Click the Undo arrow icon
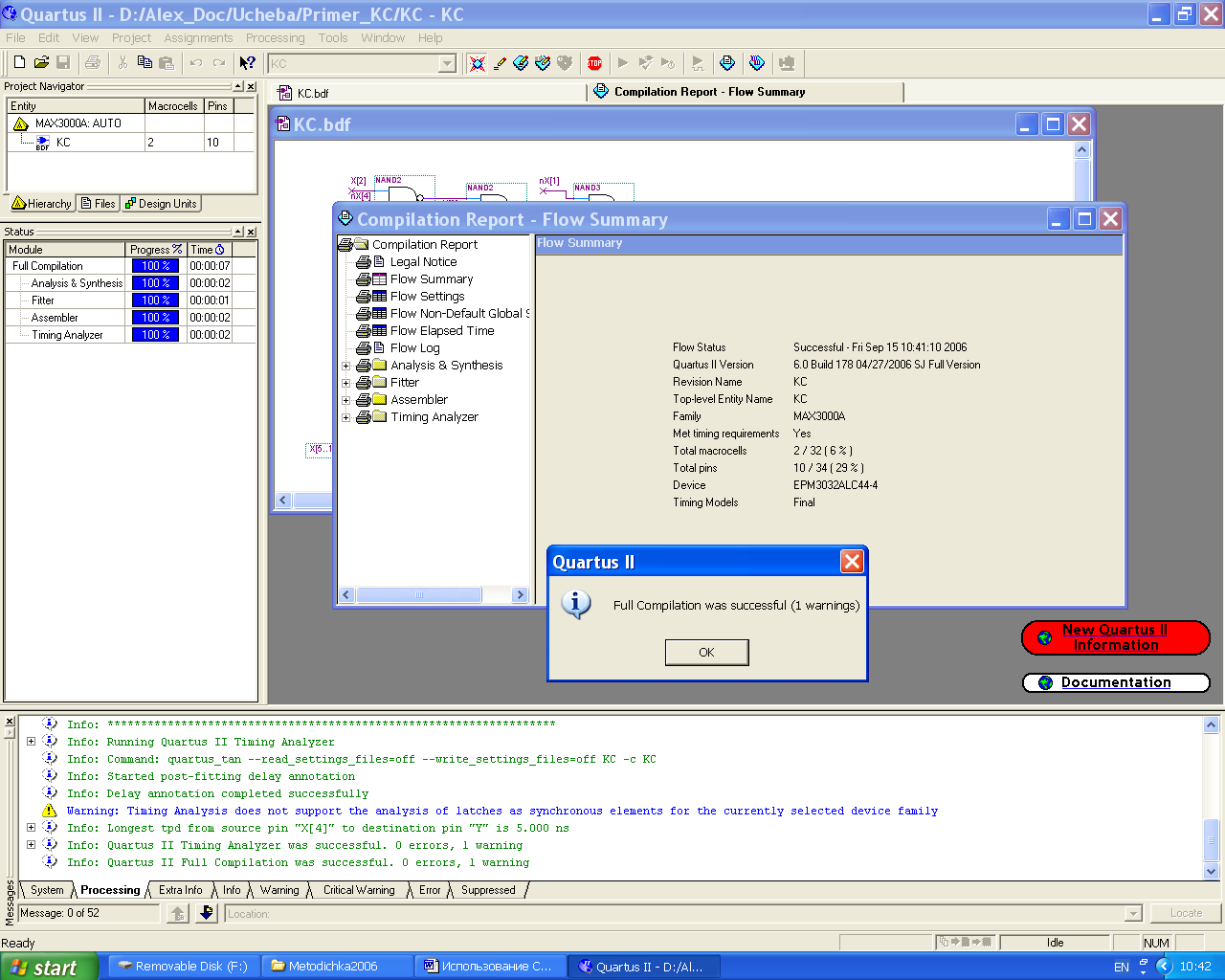The width and height of the screenshot is (1225, 980). (x=196, y=62)
